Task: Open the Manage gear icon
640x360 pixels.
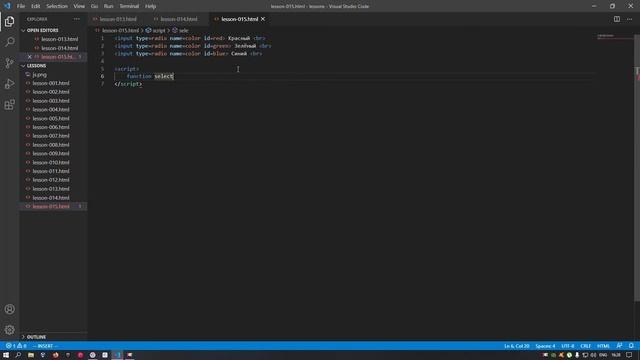Action: (9, 330)
